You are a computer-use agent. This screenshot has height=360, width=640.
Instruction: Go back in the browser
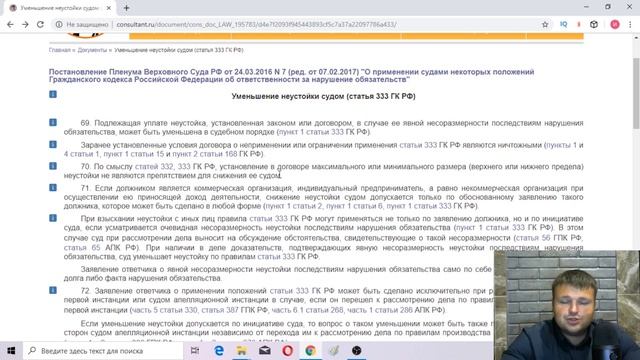[10, 24]
